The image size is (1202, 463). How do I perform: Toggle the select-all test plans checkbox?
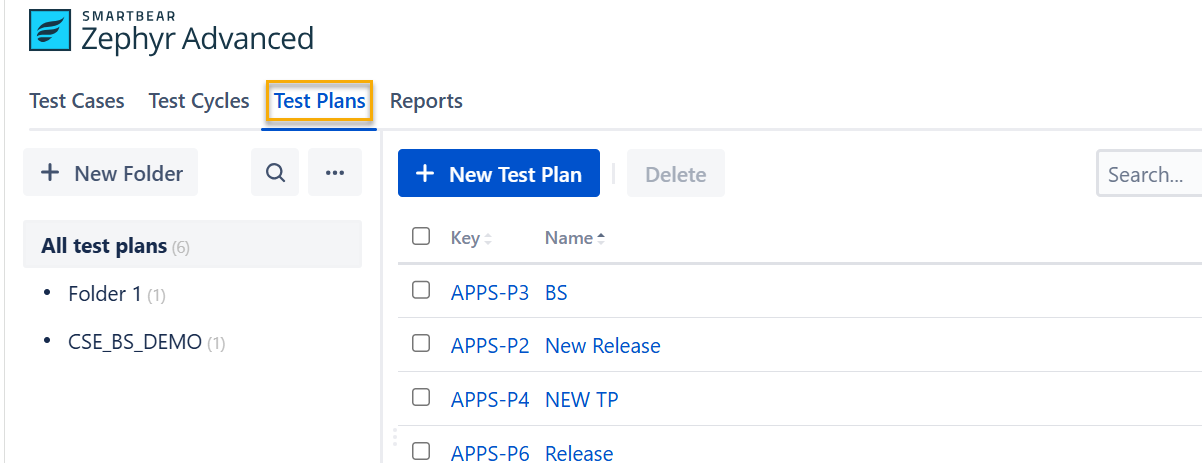(x=421, y=237)
